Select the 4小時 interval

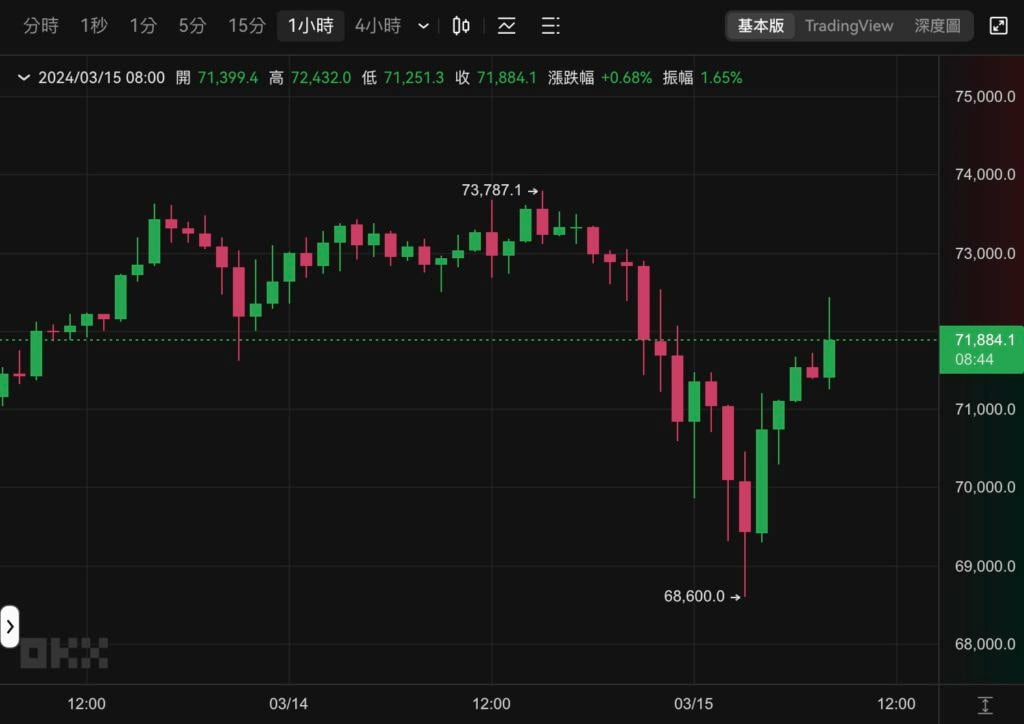378,26
